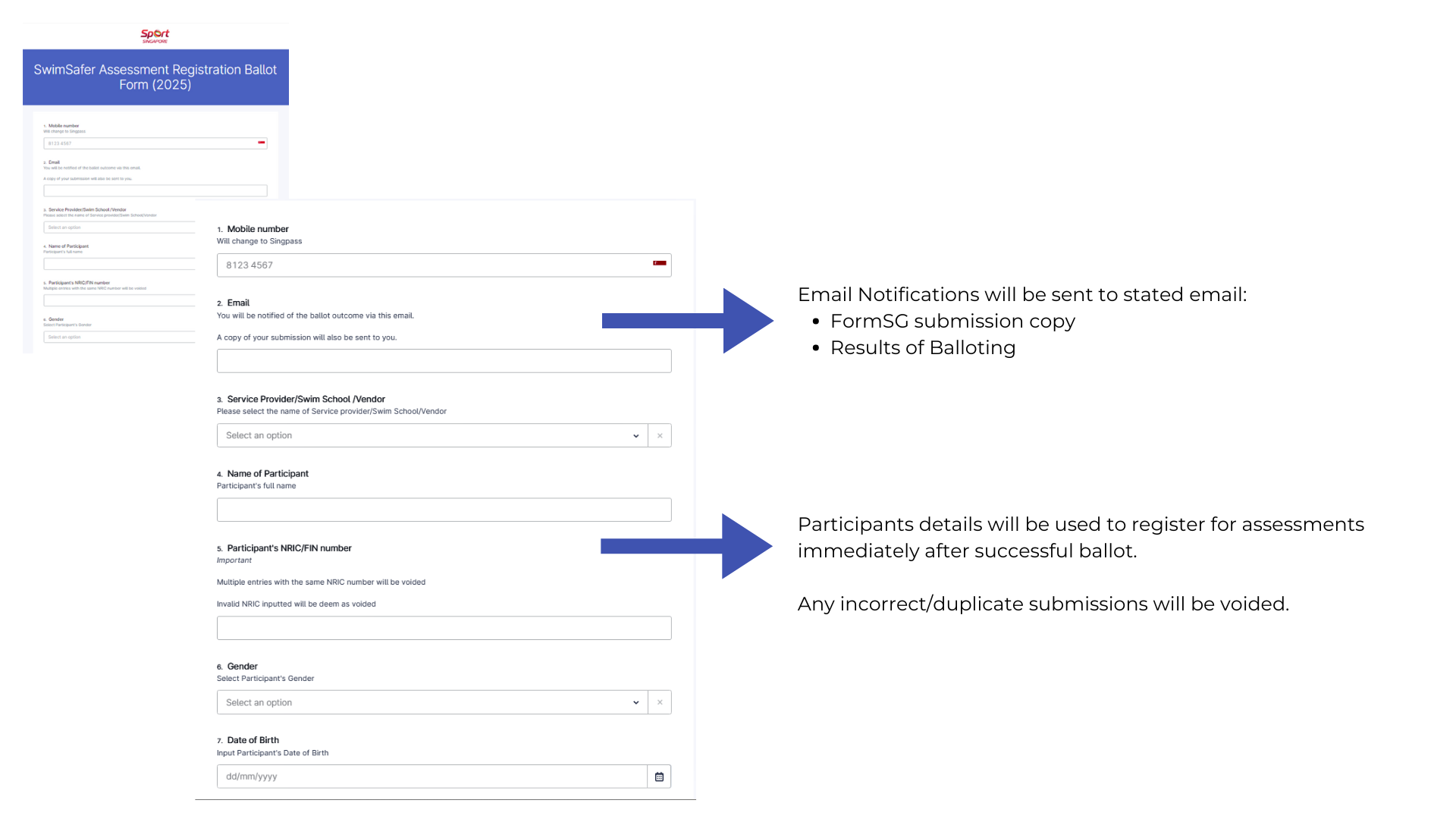Click the Name of Participant input field
Image resolution: width=1456 pixels, height=819 pixels.
[x=445, y=509]
